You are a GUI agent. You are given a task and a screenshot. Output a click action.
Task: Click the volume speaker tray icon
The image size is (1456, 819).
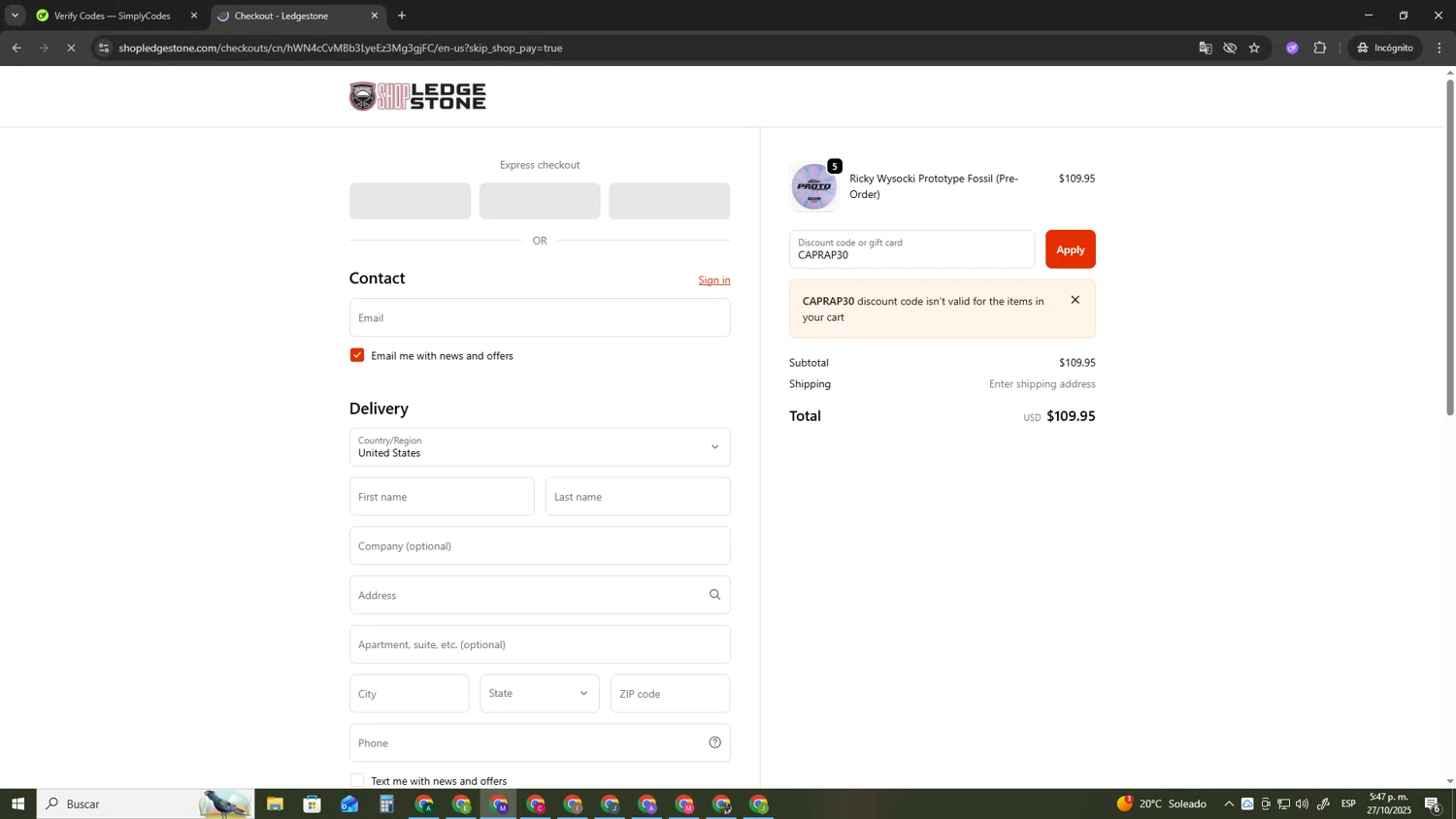click(1303, 803)
